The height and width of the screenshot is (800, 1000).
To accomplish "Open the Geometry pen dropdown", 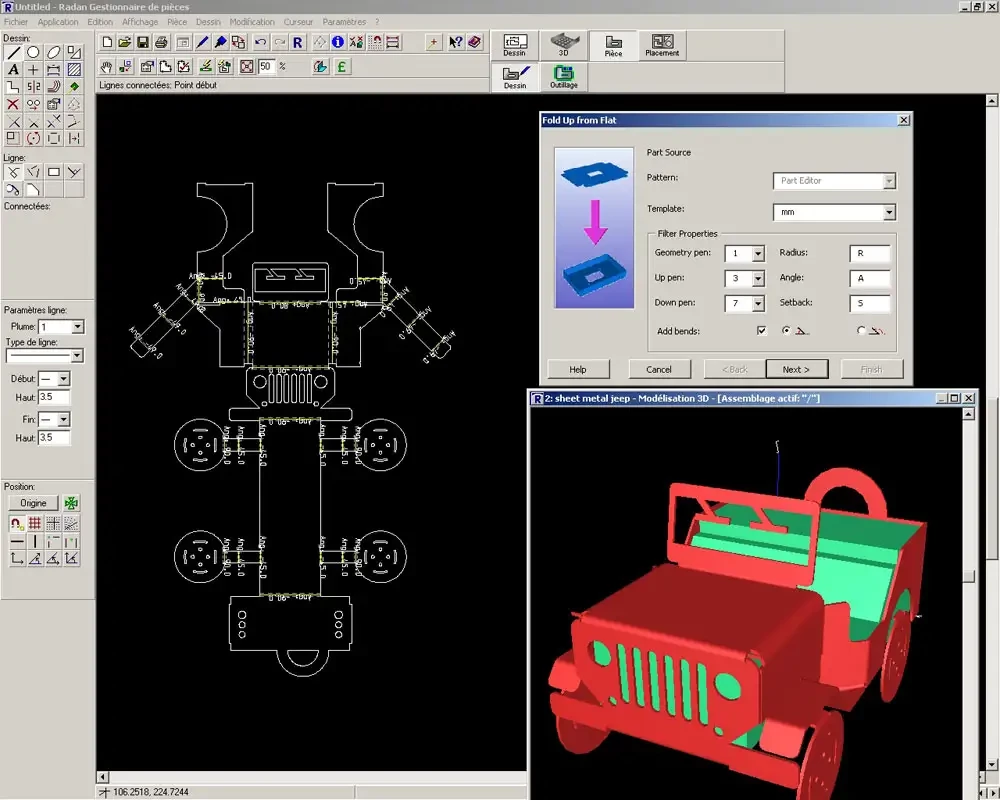I will coord(758,253).
